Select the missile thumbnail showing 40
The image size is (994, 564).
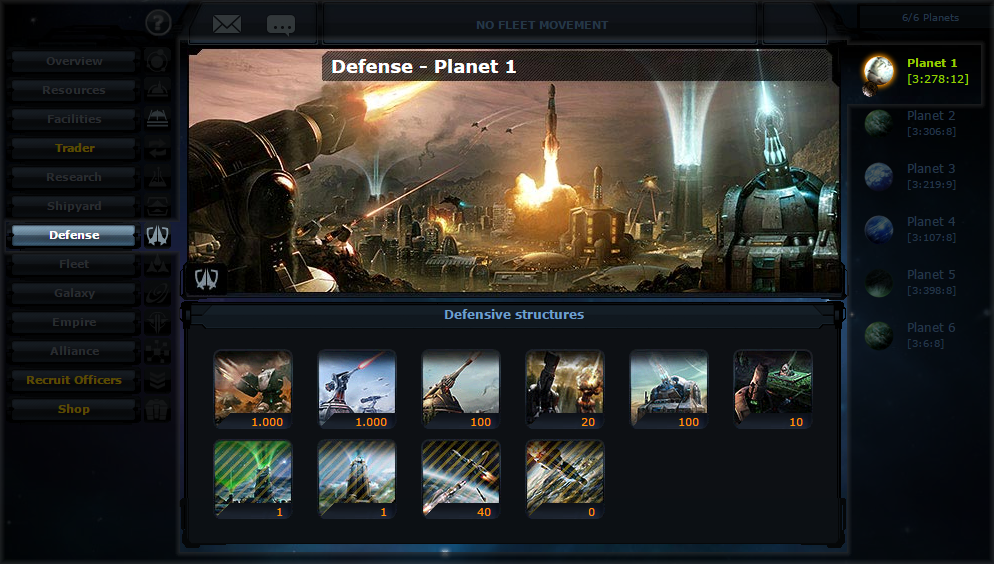[461, 480]
